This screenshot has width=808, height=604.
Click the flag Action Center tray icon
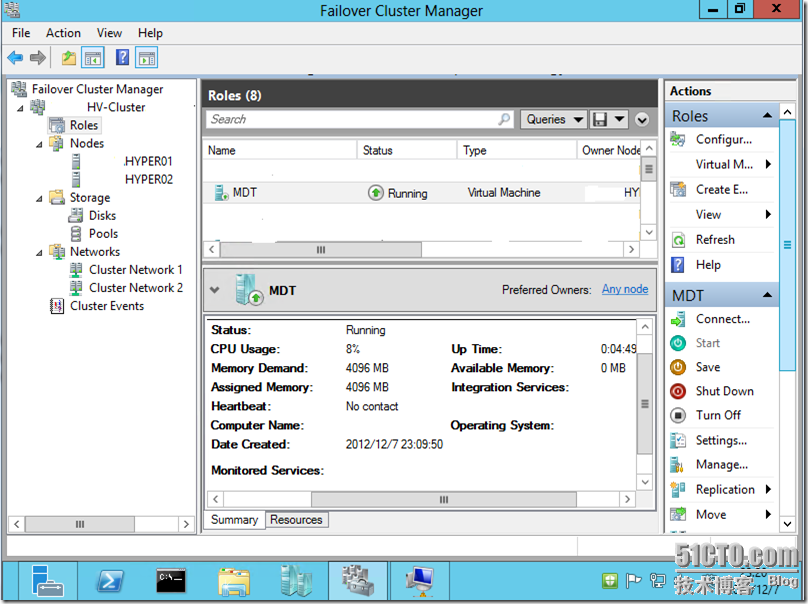tap(633, 581)
